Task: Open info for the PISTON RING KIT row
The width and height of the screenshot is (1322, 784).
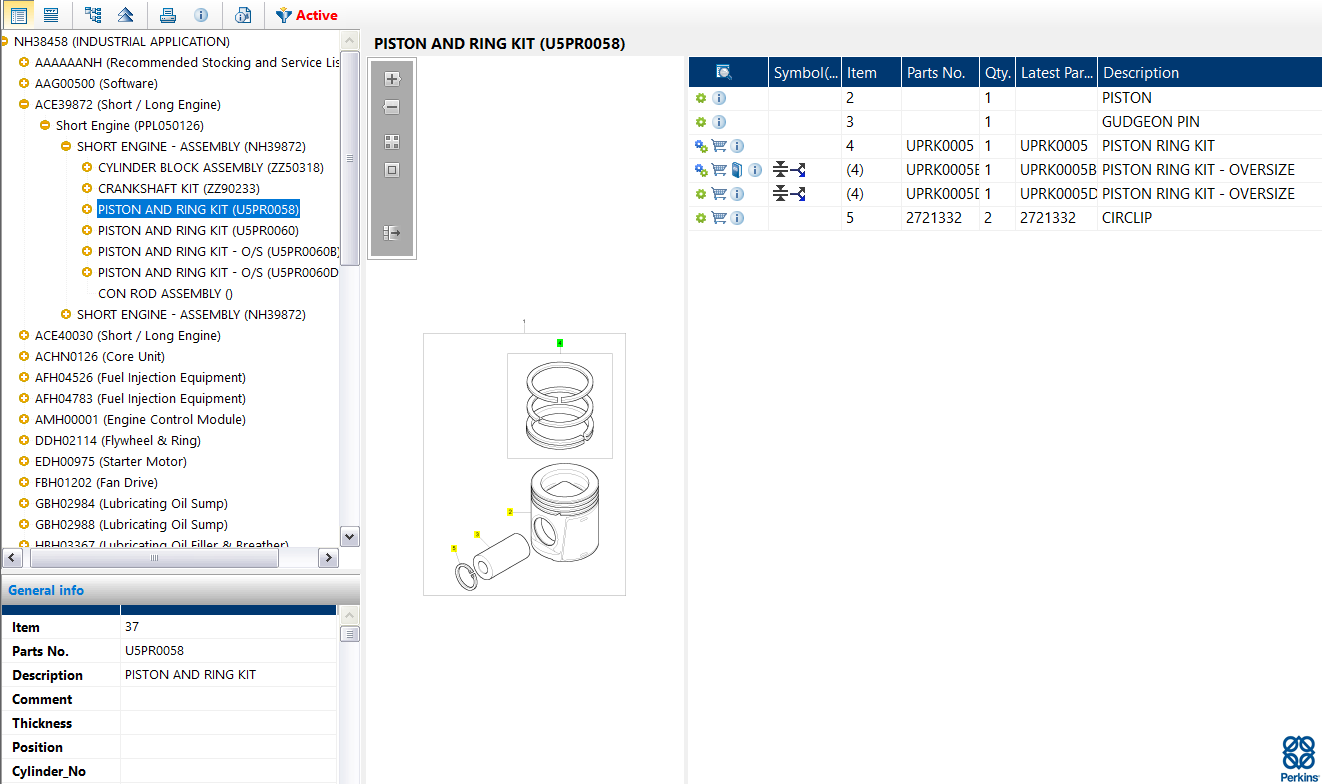Action: pos(737,146)
